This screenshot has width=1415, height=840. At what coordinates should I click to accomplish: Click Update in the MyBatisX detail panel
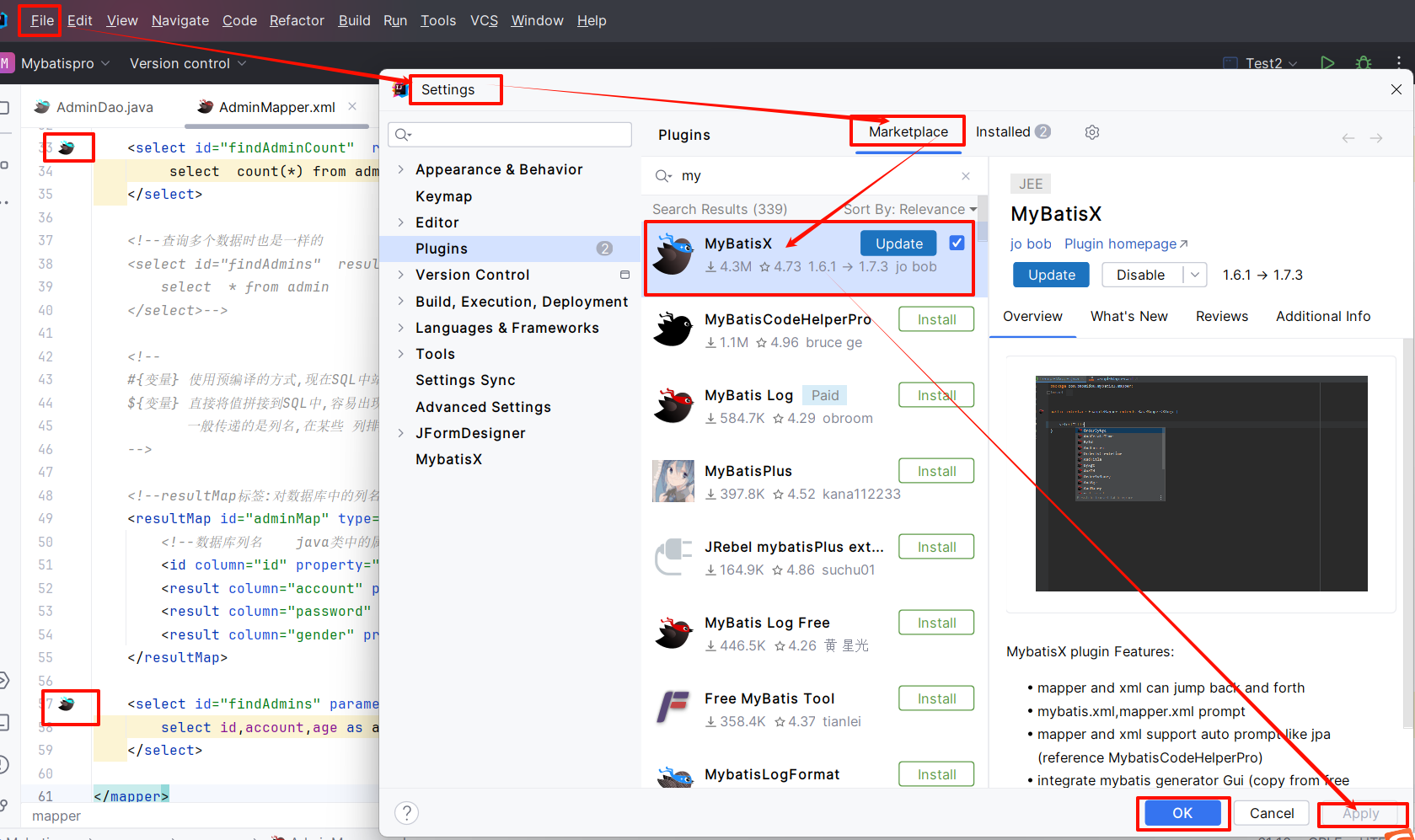(1051, 275)
